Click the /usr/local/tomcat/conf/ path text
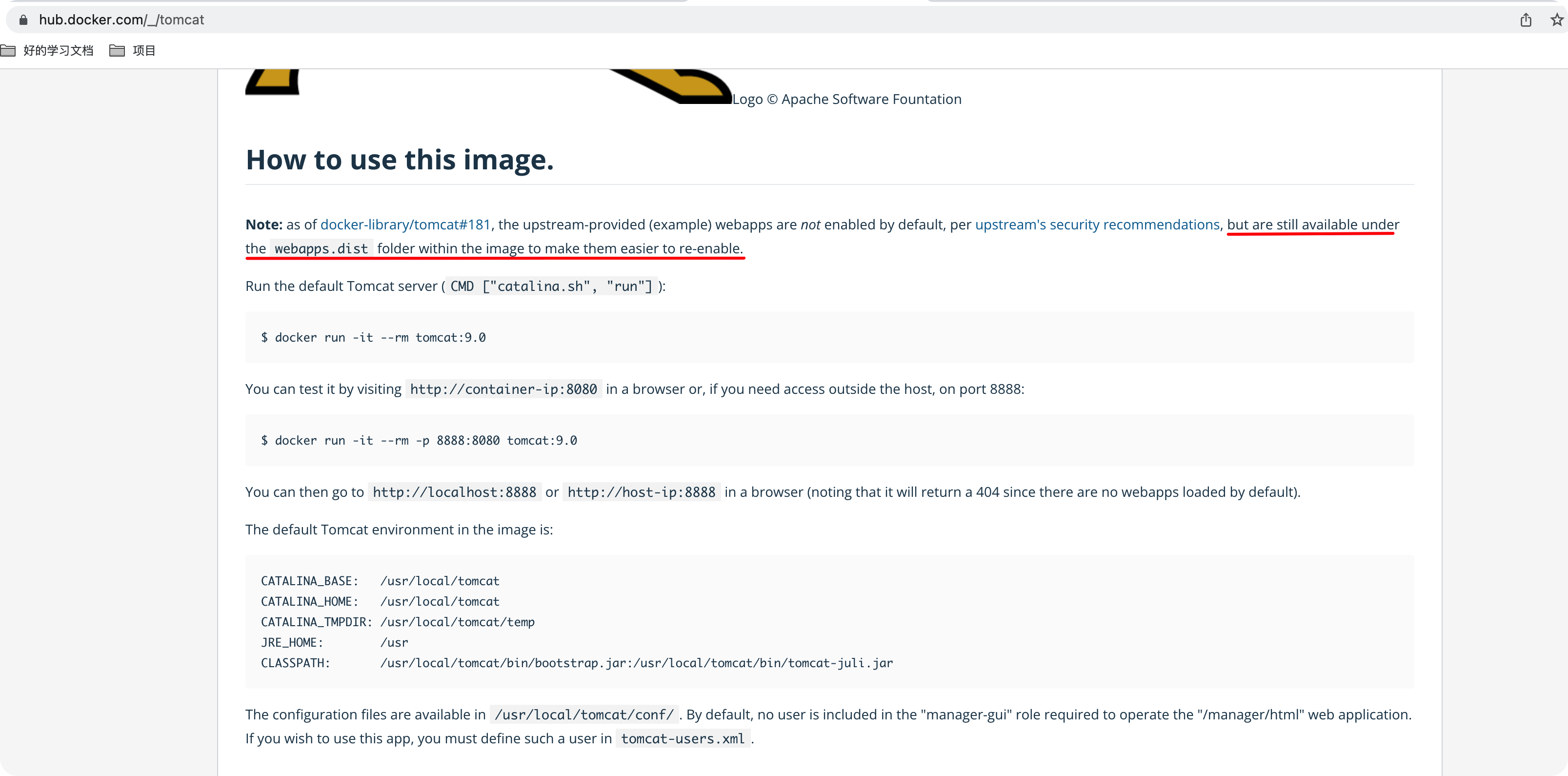This screenshot has width=1568, height=776. (x=584, y=715)
